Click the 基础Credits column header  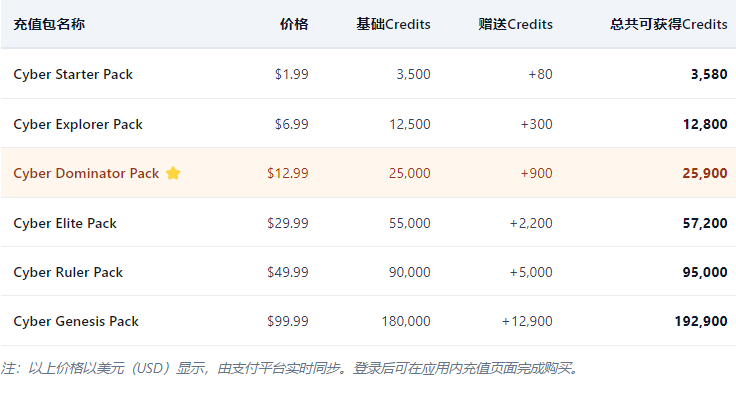click(x=393, y=24)
